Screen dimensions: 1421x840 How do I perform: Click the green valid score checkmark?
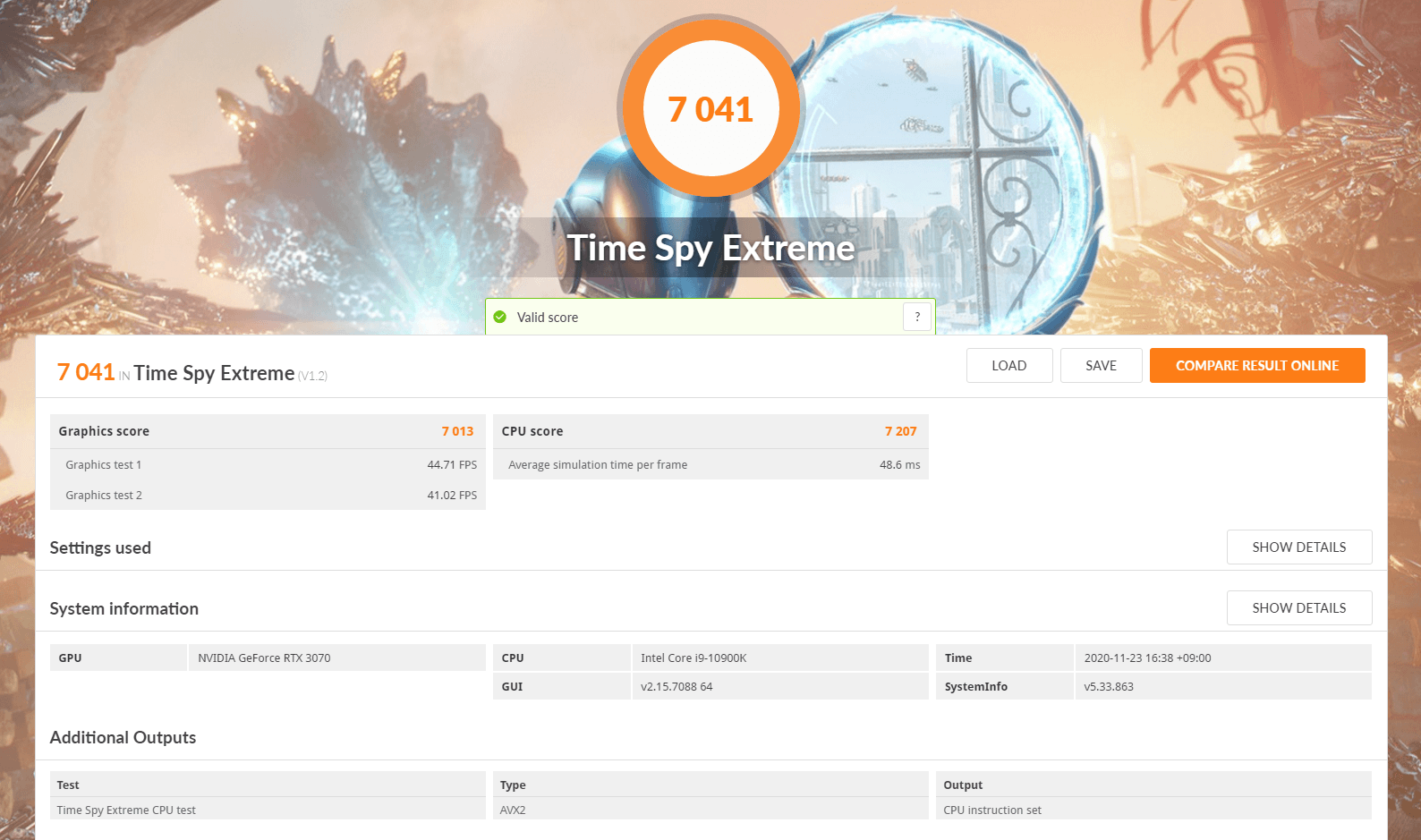coord(500,317)
